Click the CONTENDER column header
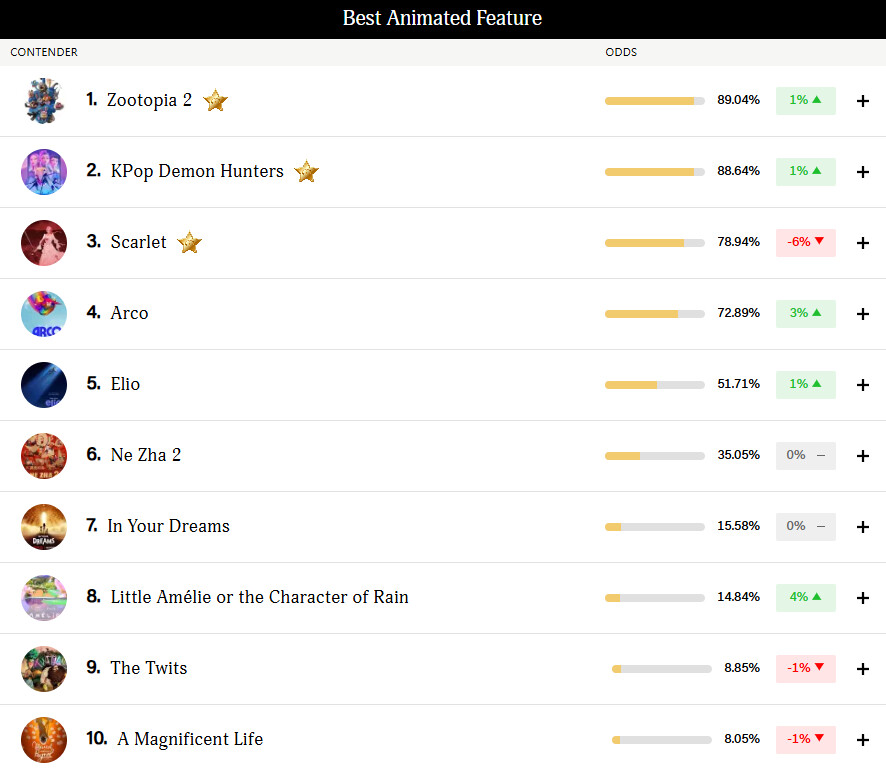886x774 pixels. [x=44, y=52]
